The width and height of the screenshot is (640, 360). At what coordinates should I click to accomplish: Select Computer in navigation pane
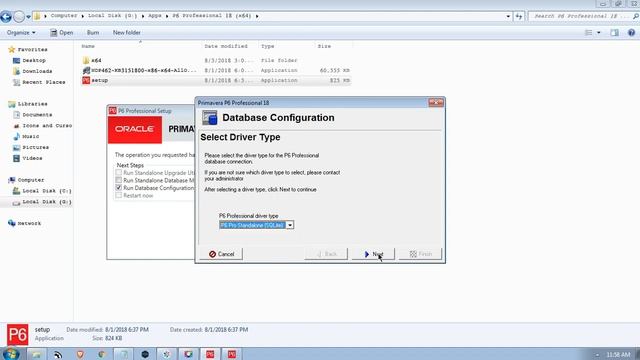click(31, 180)
